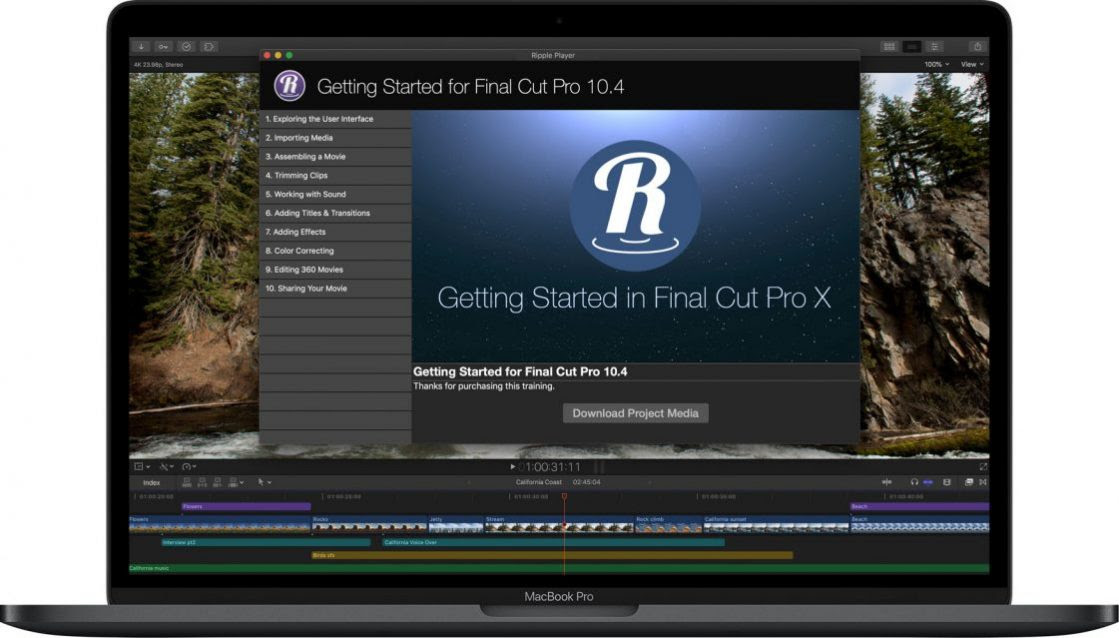1119x638 pixels.
Task: Toggle audio skimming waveform icon
Action: click(886, 482)
